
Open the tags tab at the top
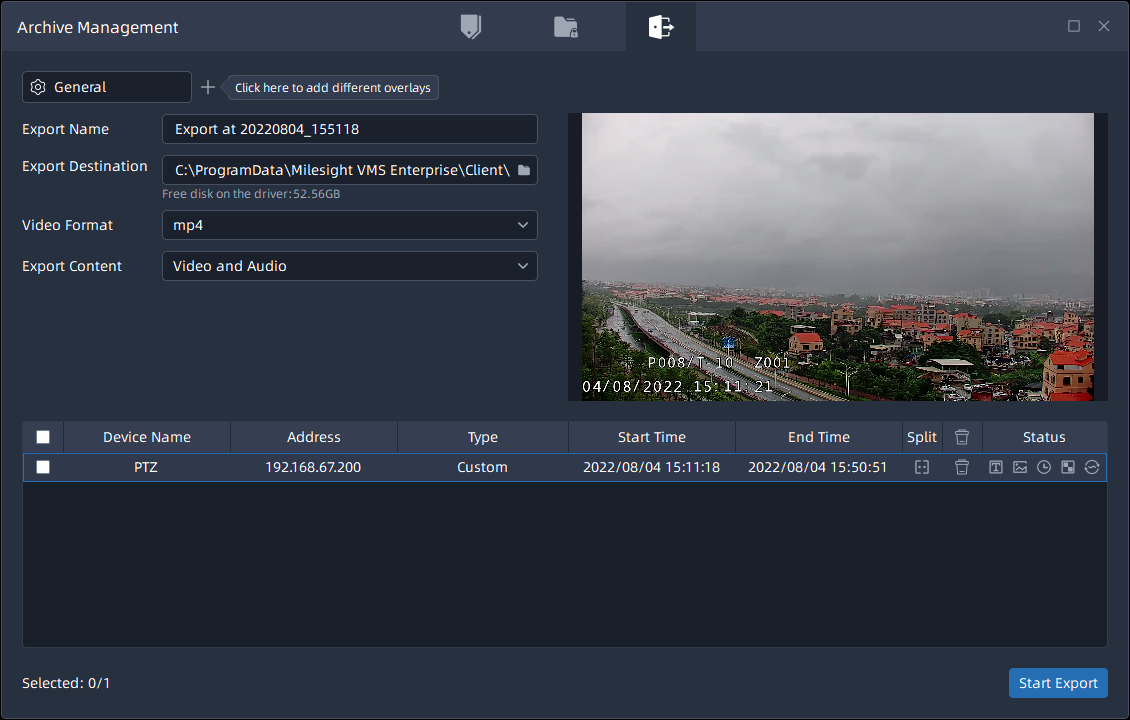[470, 27]
